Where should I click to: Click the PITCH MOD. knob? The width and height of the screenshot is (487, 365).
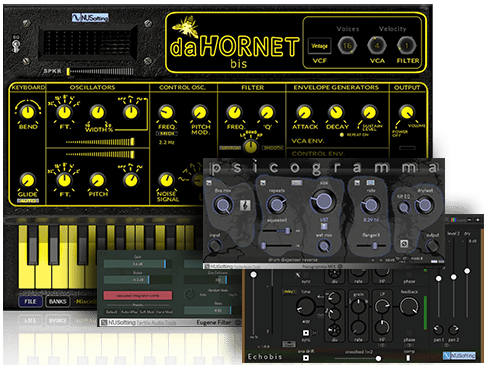pyautogui.click(x=200, y=112)
